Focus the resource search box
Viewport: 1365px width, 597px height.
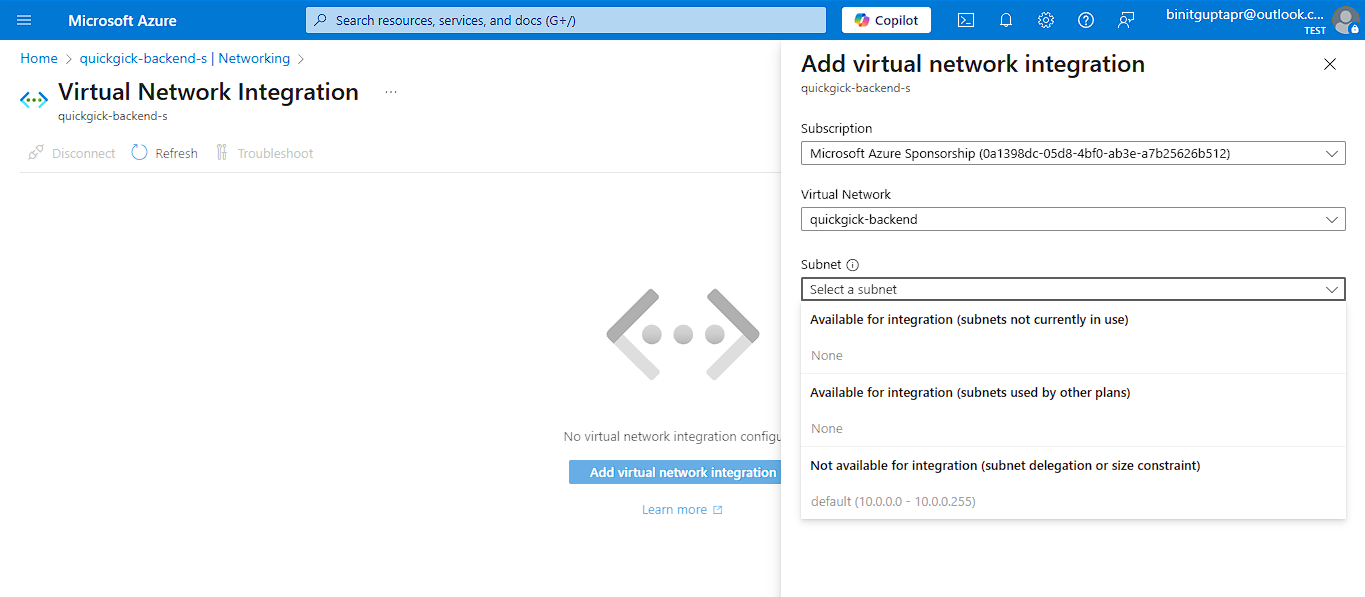(566, 20)
